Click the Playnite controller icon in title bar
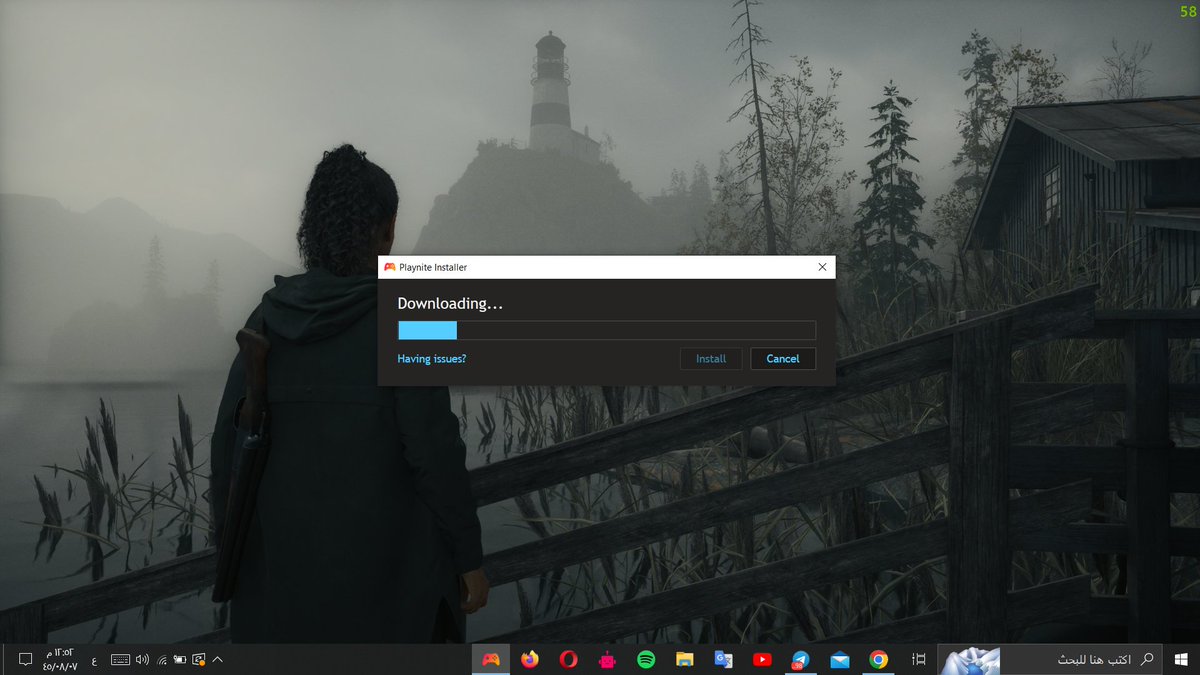 click(389, 267)
